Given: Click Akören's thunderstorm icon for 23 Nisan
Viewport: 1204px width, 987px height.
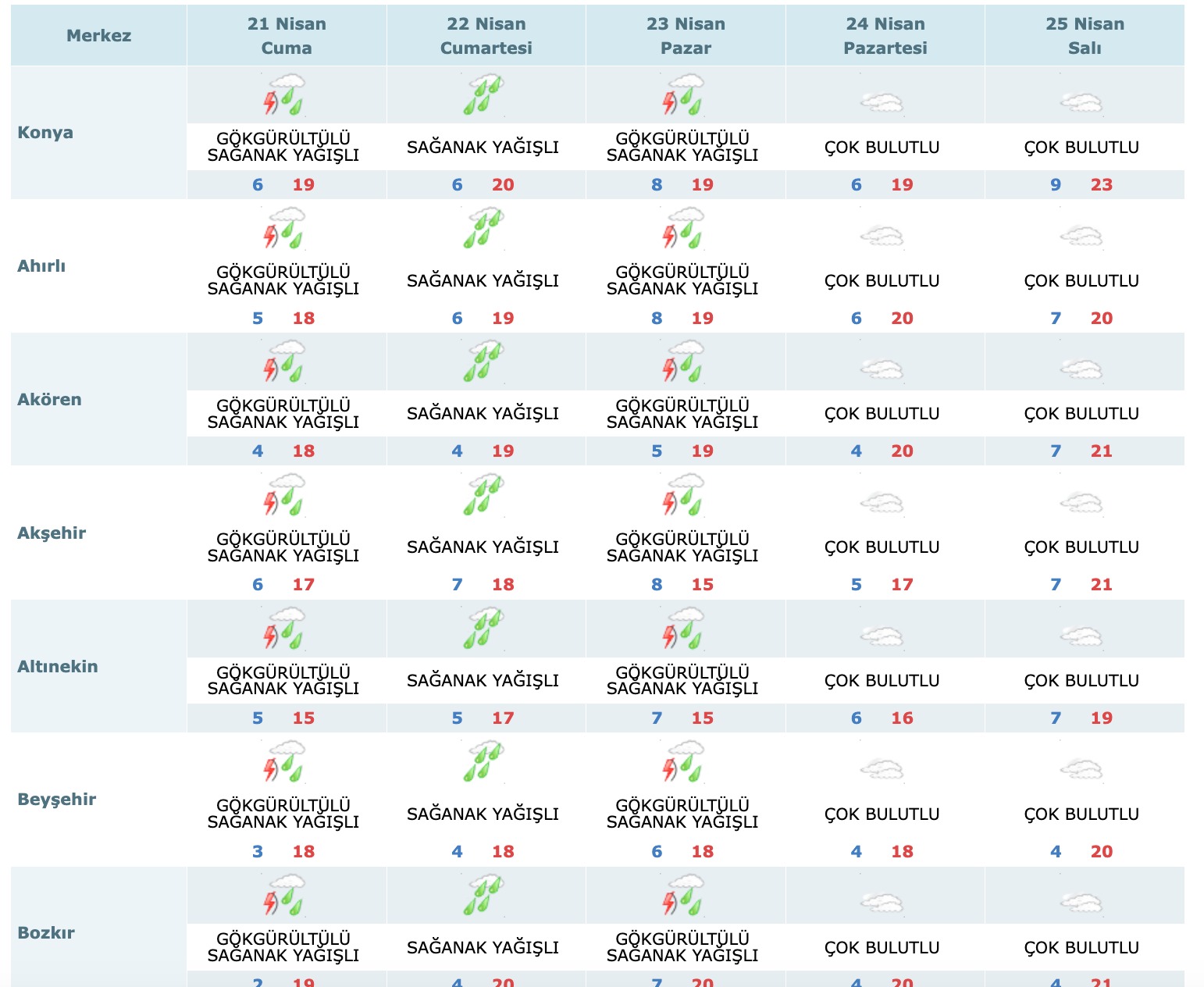Looking at the screenshot, I should 683,362.
